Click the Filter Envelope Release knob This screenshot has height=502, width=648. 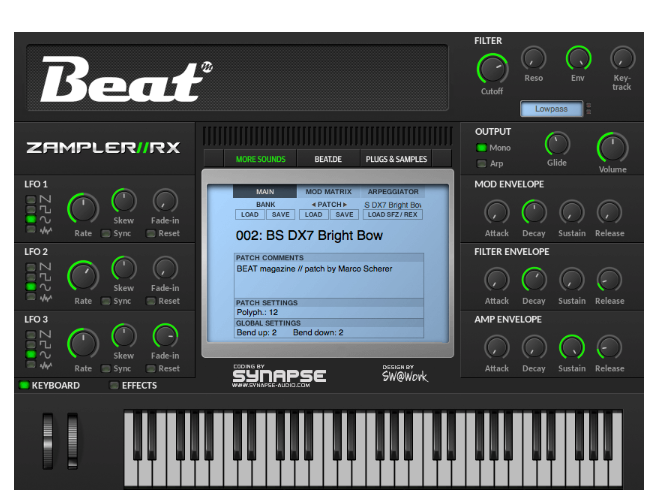(x=610, y=280)
